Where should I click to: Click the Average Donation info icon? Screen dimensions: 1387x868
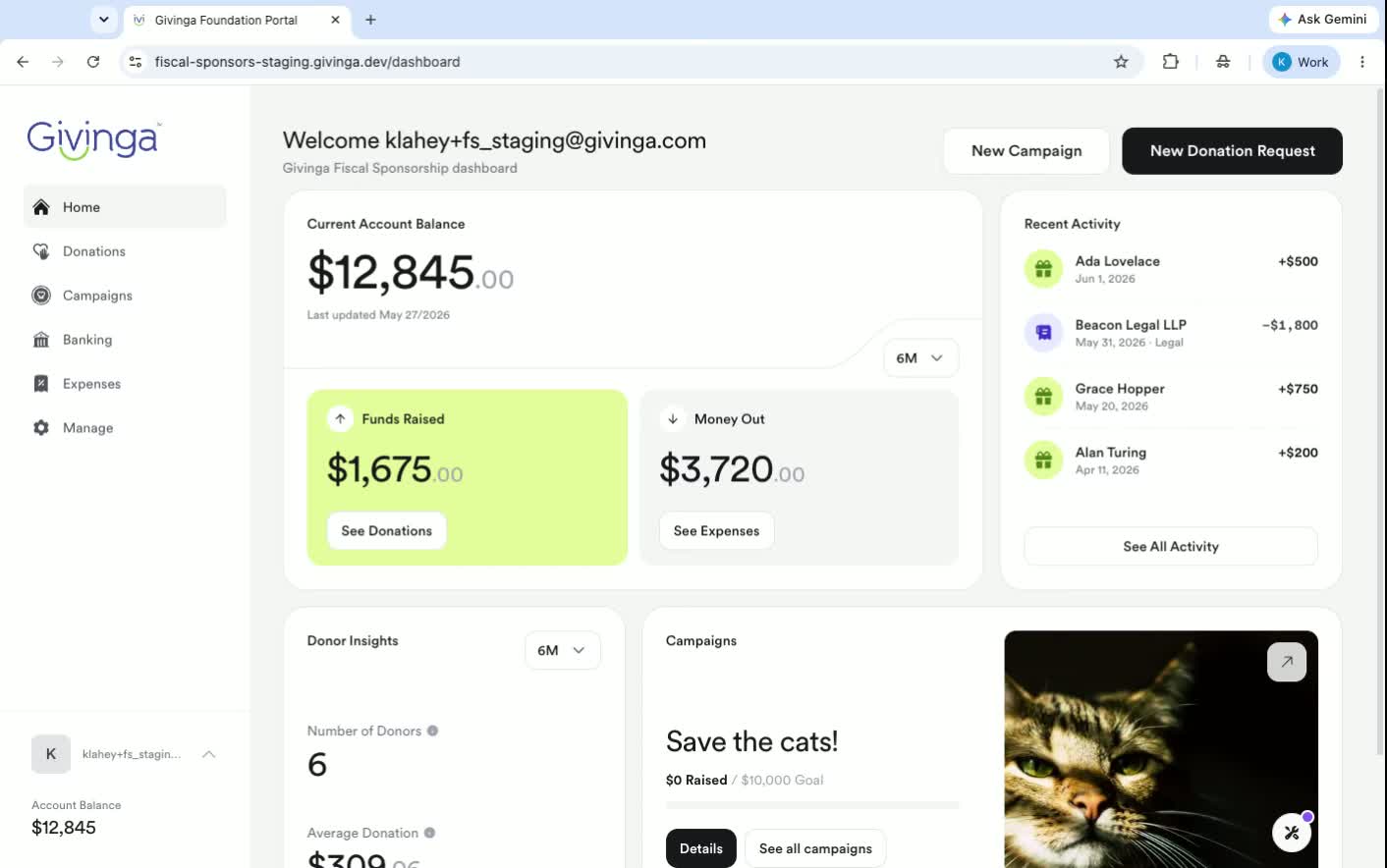[429, 833]
